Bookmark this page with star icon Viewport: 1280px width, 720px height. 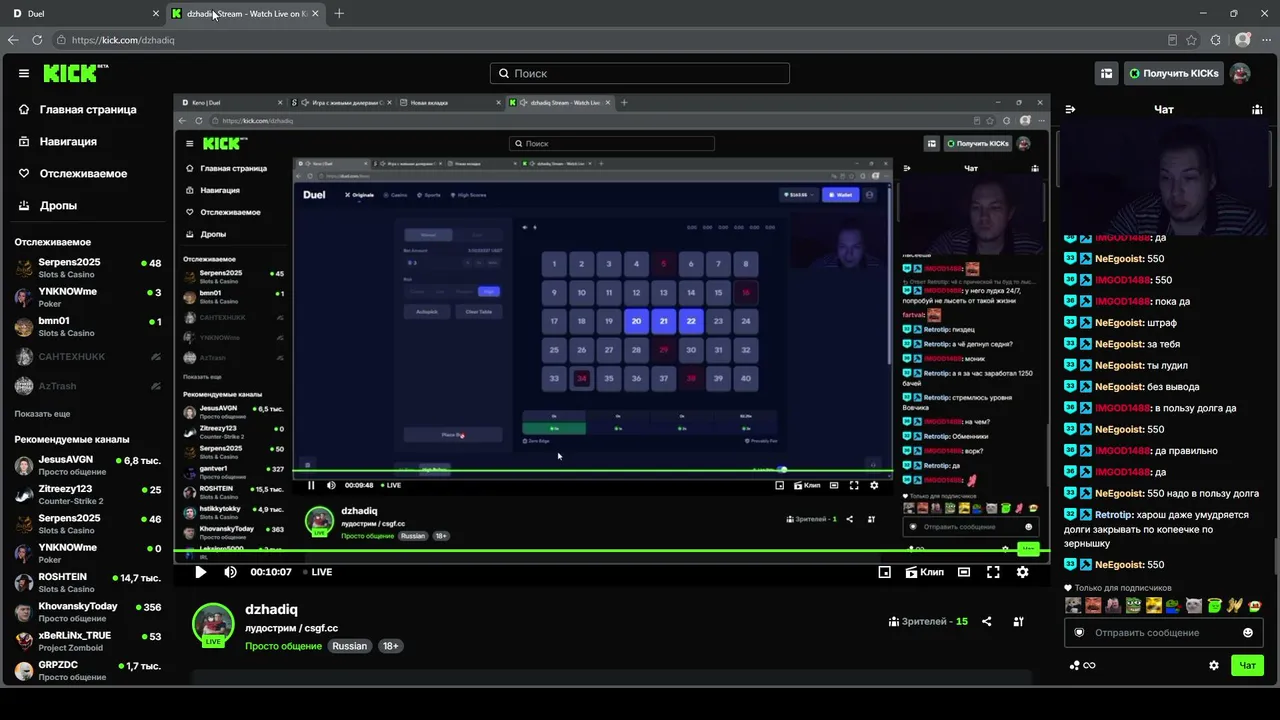(x=1192, y=40)
